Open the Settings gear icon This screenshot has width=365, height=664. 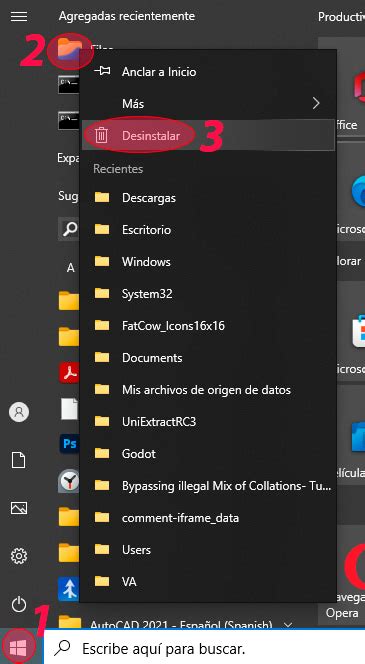click(x=19, y=556)
